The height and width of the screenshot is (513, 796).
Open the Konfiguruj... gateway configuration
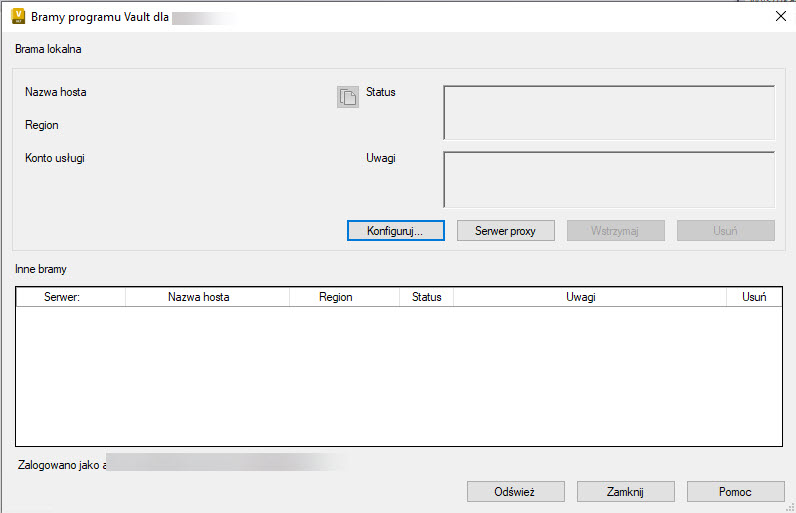(x=395, y=231)
